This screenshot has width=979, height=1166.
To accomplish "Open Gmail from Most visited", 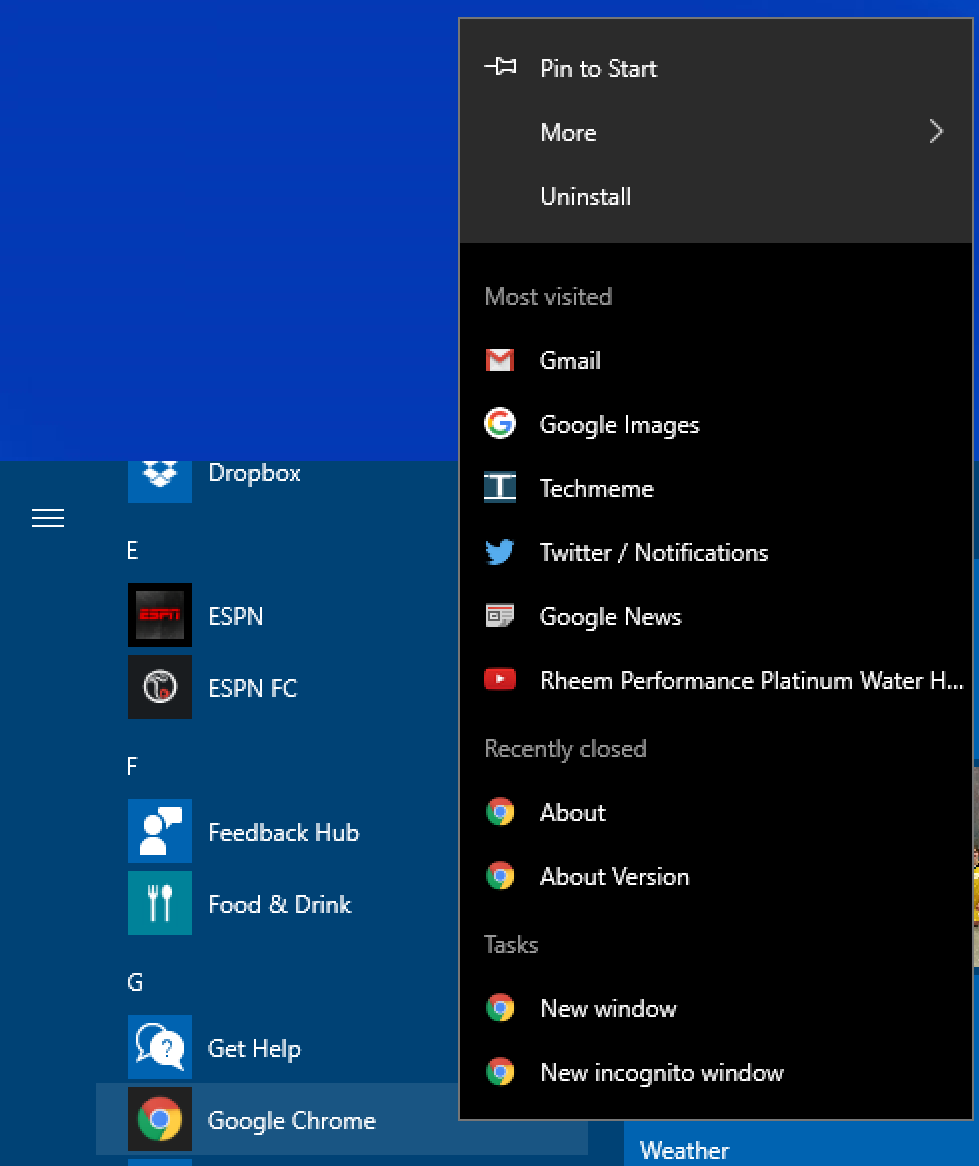I will coord(715,361).
